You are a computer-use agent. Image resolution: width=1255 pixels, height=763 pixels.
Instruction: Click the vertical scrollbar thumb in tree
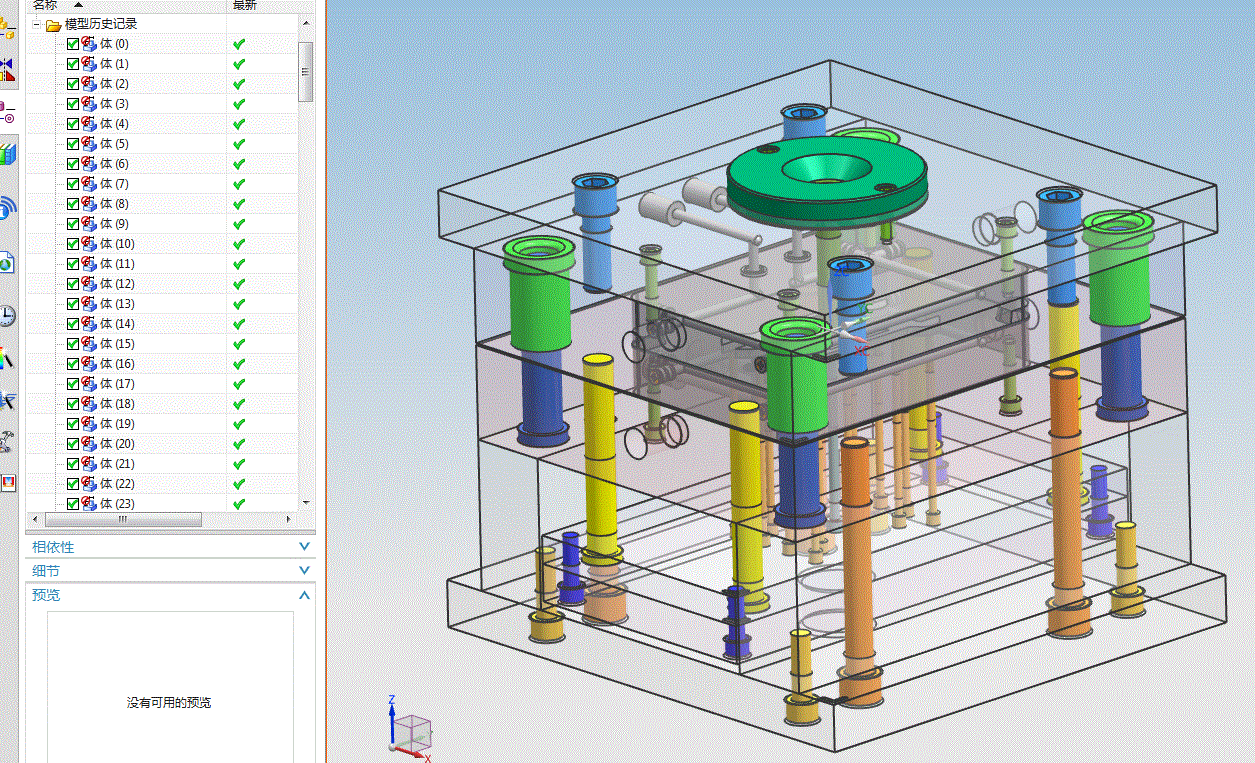click(306, 71)
